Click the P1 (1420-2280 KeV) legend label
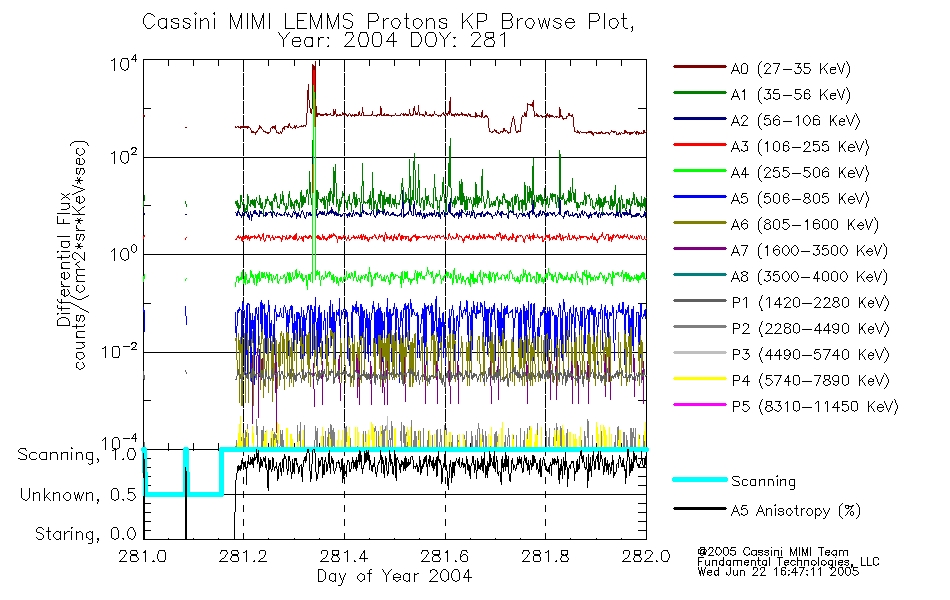Screen dimensions: 950x600 (x=810, y=303)
